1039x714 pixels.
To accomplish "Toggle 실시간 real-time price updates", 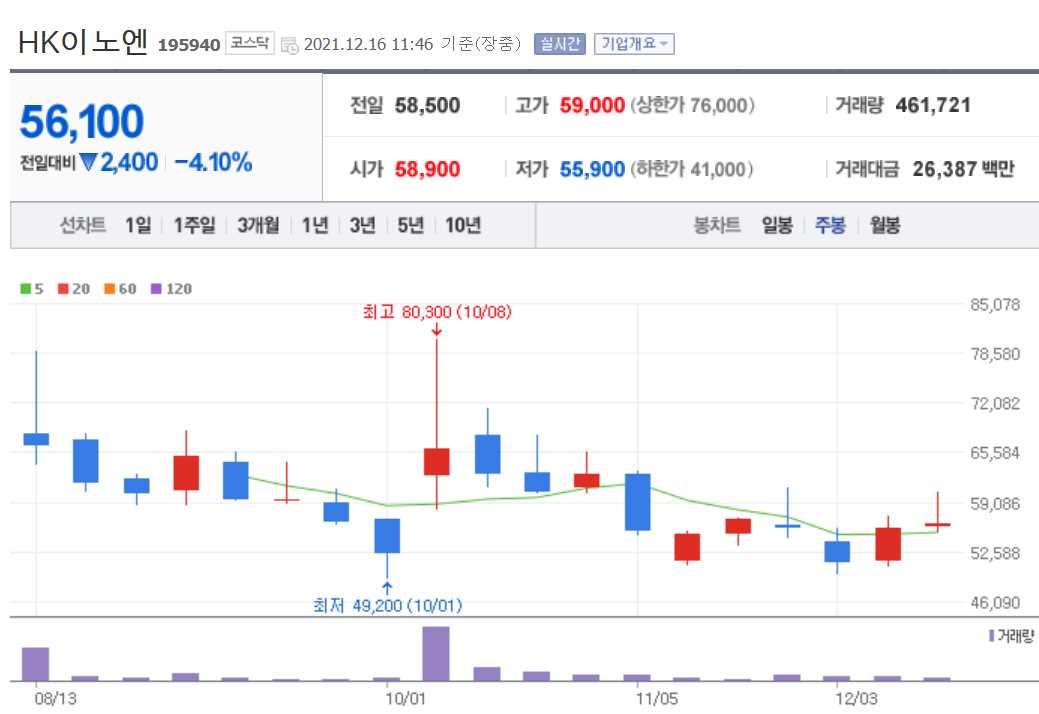I will (x=561, y=43).
